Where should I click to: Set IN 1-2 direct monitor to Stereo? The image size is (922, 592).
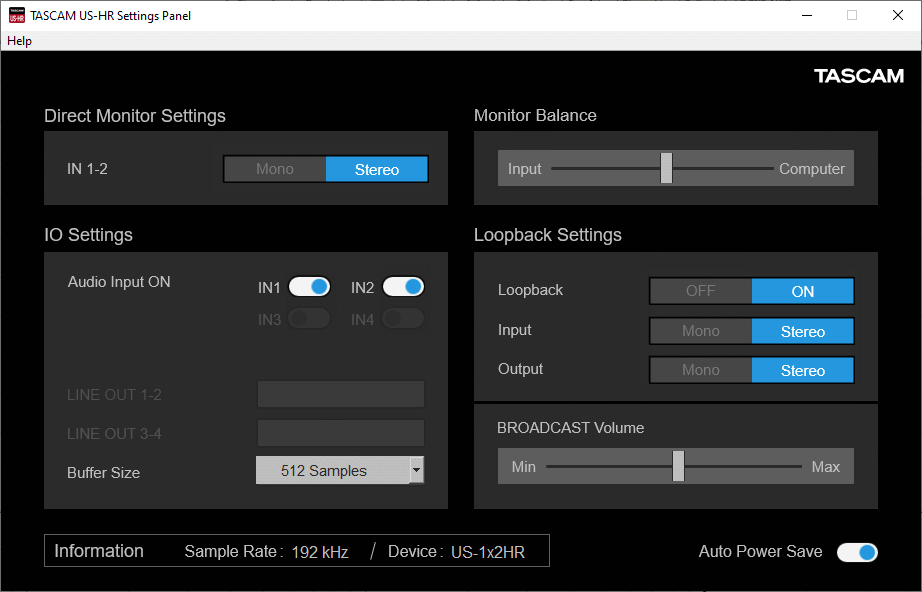tap(377, 169)
